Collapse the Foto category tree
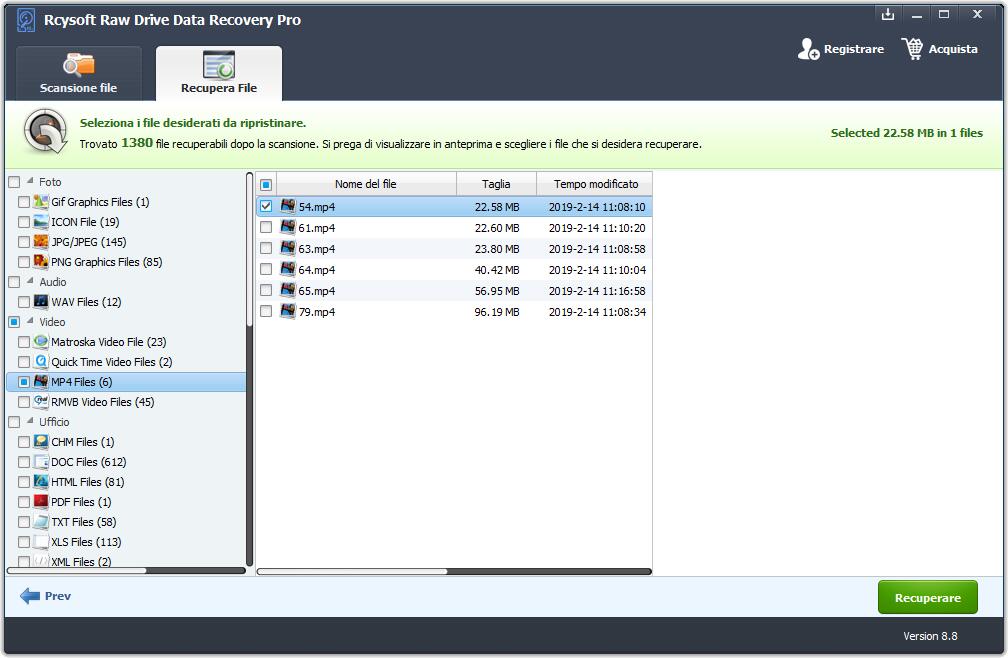The width and height of the screenshot is (1008, 658). tap(30, 182)
